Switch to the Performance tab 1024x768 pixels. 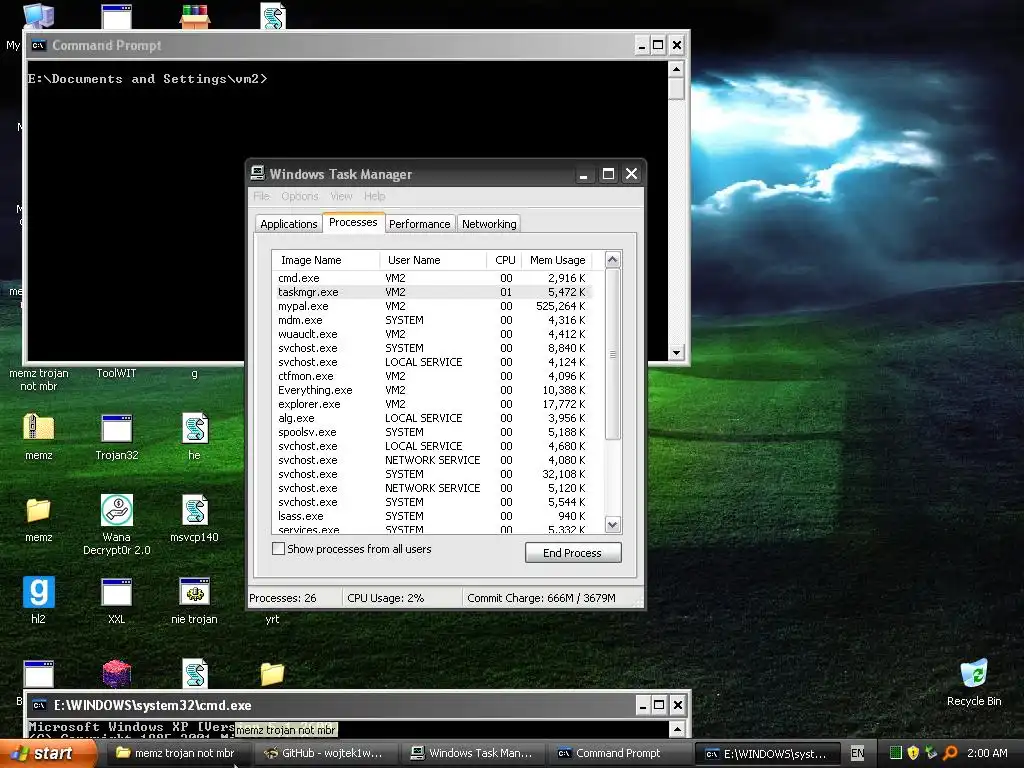419,224
